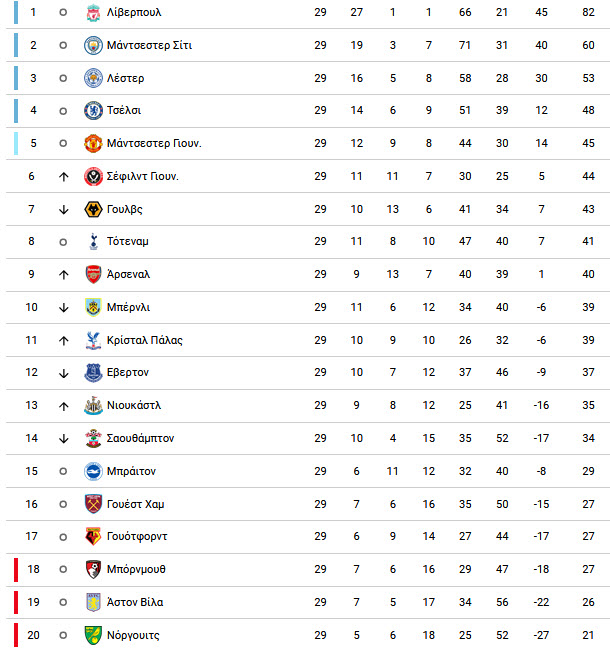Open the Λέστερ team link
The width and height of the screenshot is (610, 659).
coord(125,78)
